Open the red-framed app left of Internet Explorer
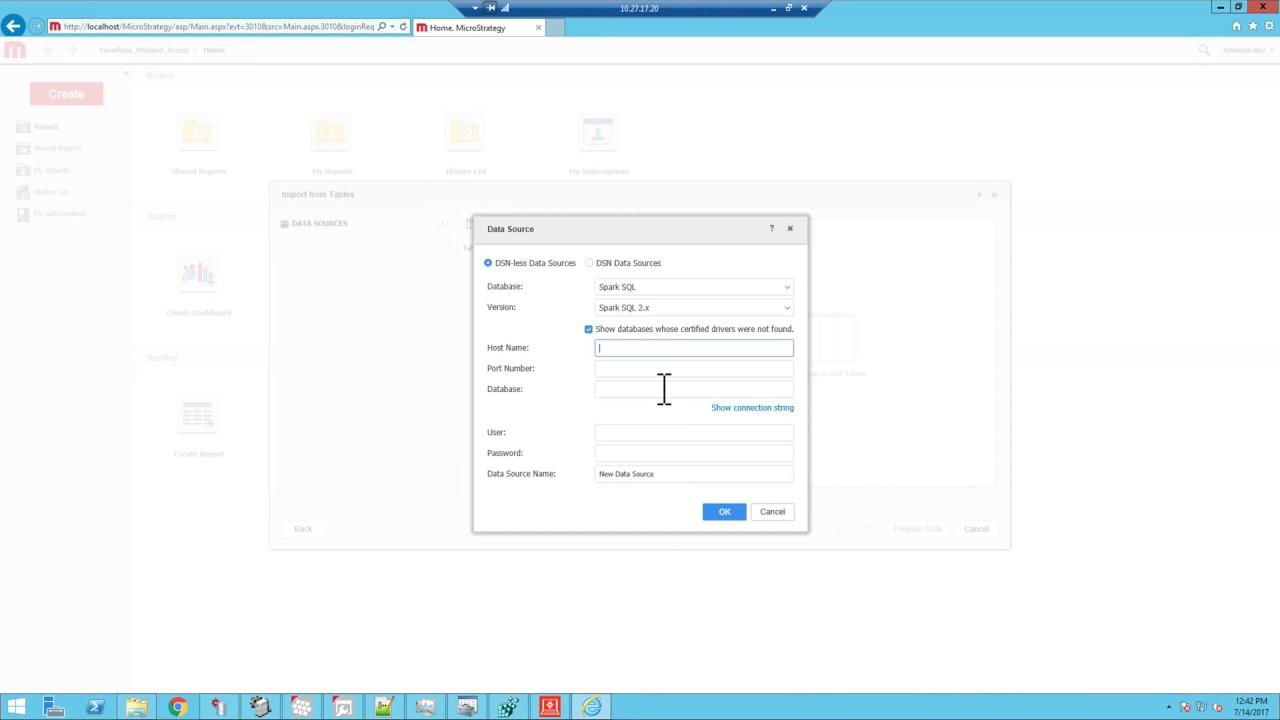The height and width of the screenshot is (720, 1280). 549,707
